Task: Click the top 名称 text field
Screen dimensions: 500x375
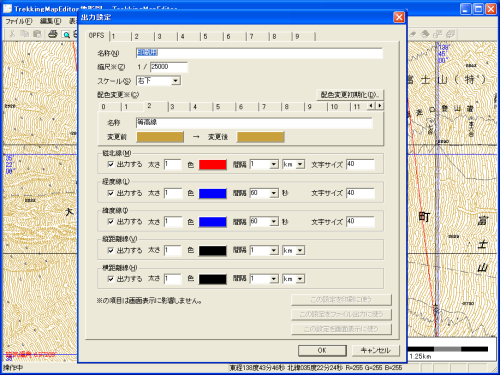Action: click(259, 53)
